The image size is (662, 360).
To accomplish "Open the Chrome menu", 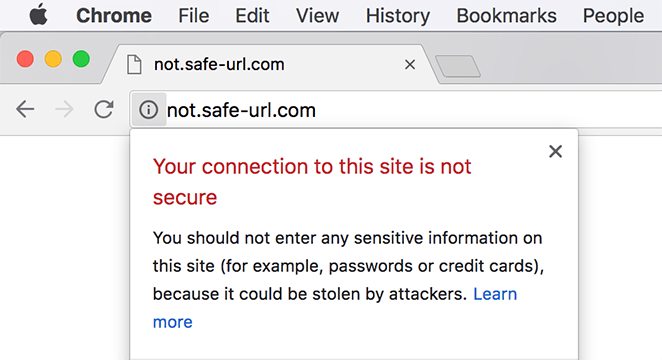I will point(114,16).
